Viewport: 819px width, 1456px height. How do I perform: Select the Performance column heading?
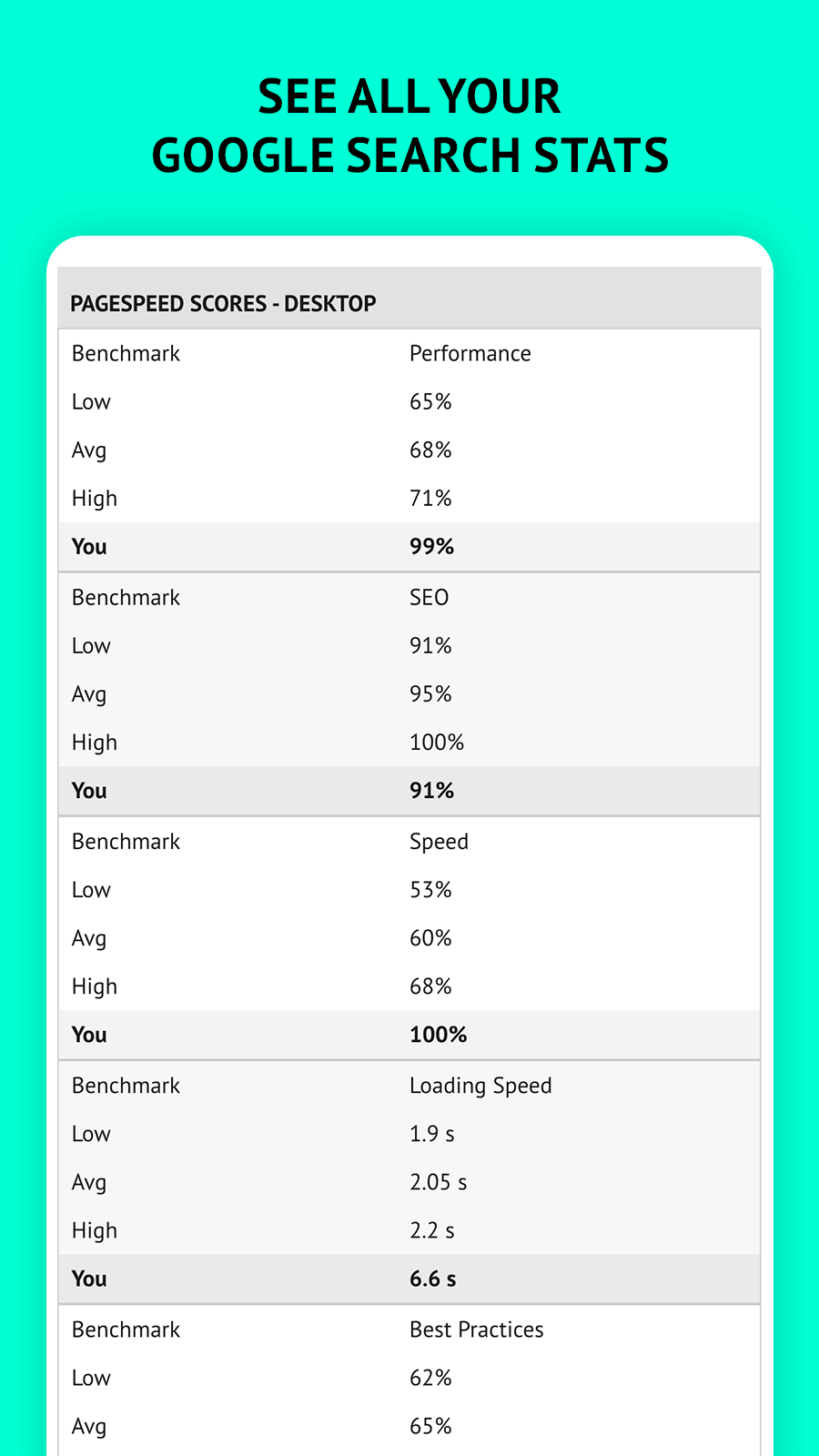pos(470,353)
